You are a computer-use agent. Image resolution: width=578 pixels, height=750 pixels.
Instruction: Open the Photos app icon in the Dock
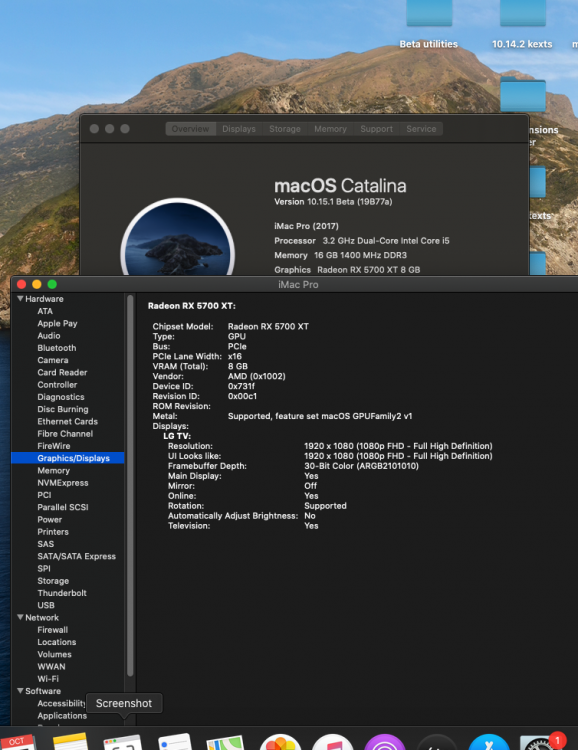(280, 742)
